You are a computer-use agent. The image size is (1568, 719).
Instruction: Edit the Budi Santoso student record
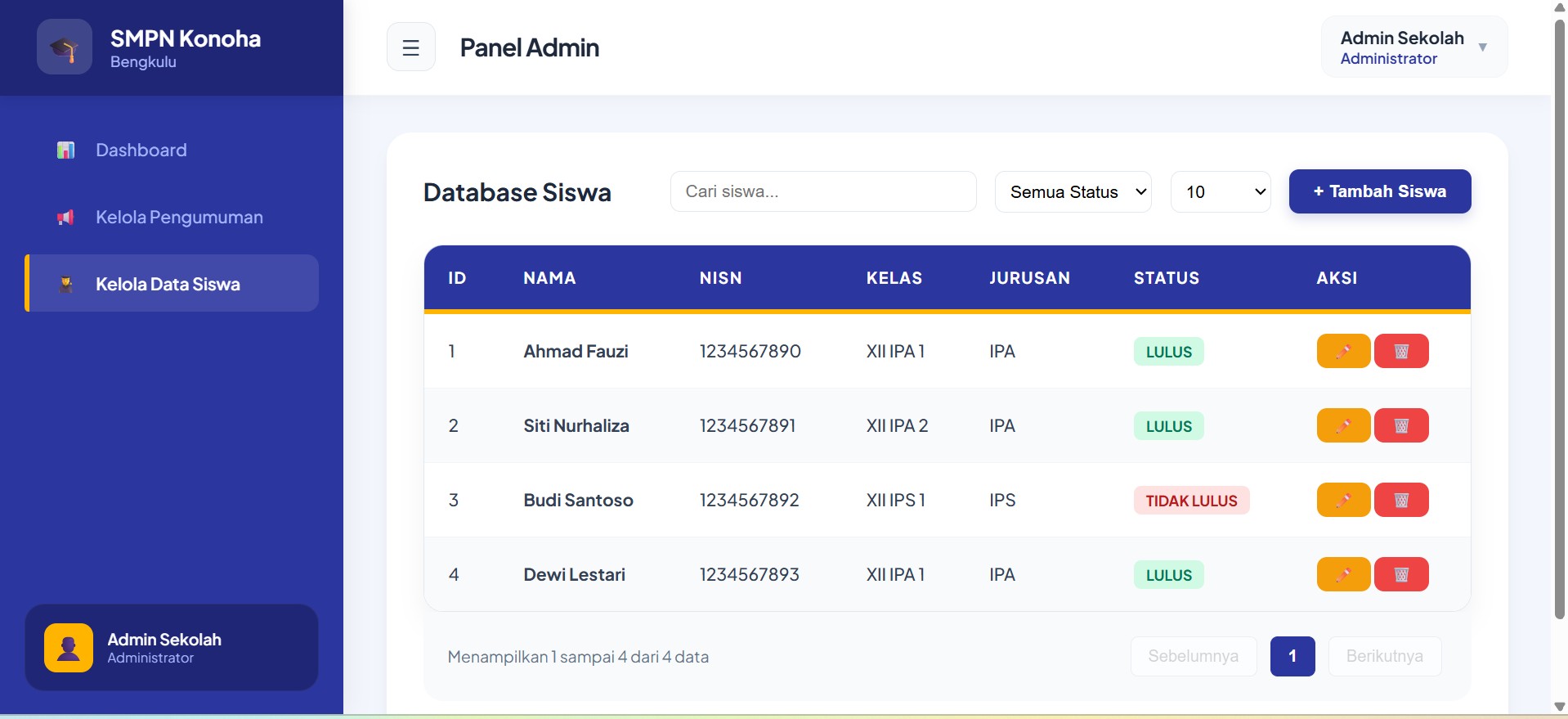(1342, 500)
